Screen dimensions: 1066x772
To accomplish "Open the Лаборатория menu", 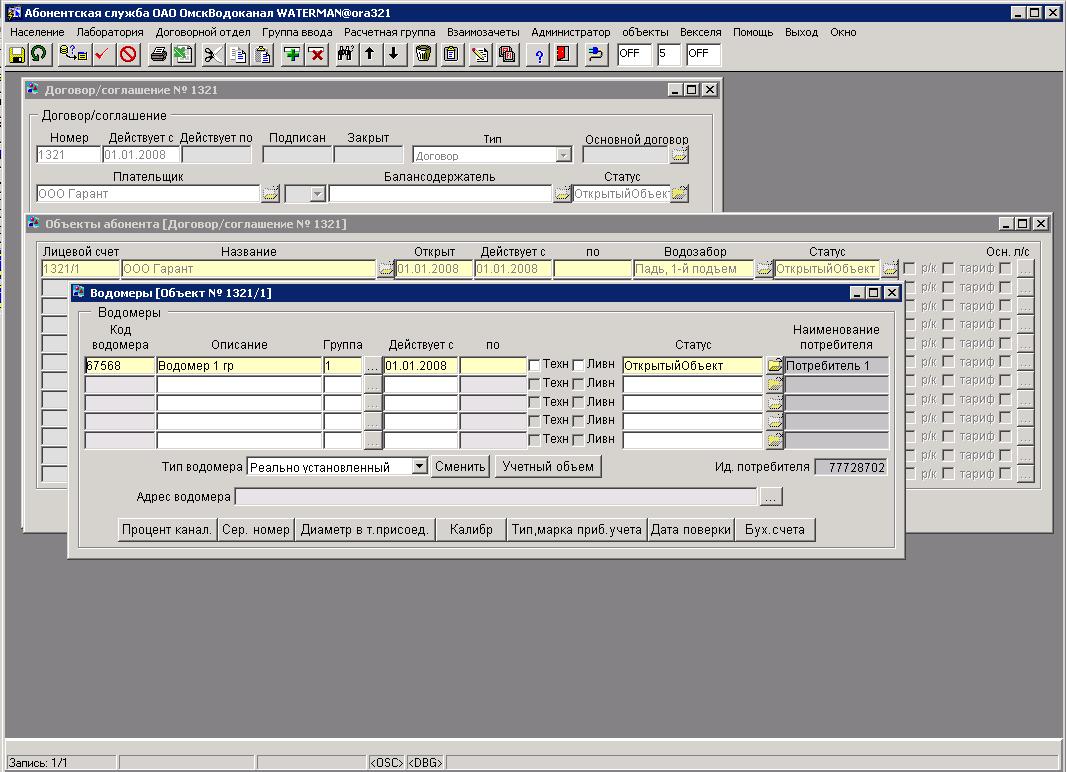I will click(x=110, y=32).
